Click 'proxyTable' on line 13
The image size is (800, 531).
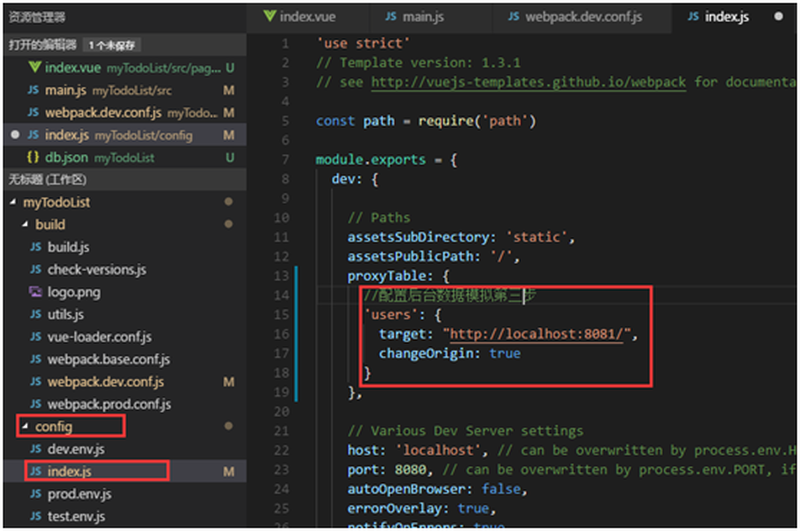click(x=387, y=276)
